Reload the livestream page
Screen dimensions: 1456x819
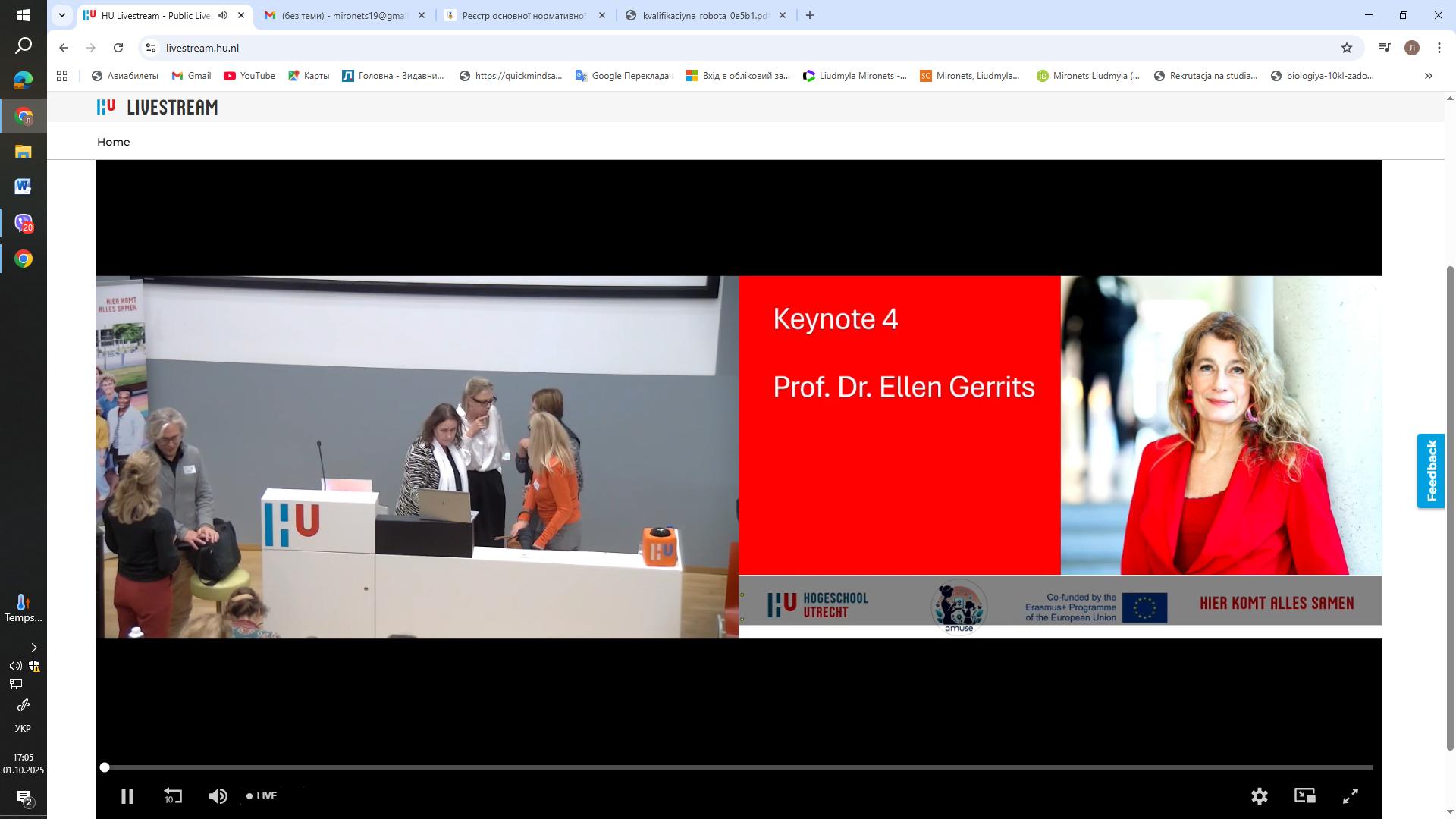pos(118,48)
